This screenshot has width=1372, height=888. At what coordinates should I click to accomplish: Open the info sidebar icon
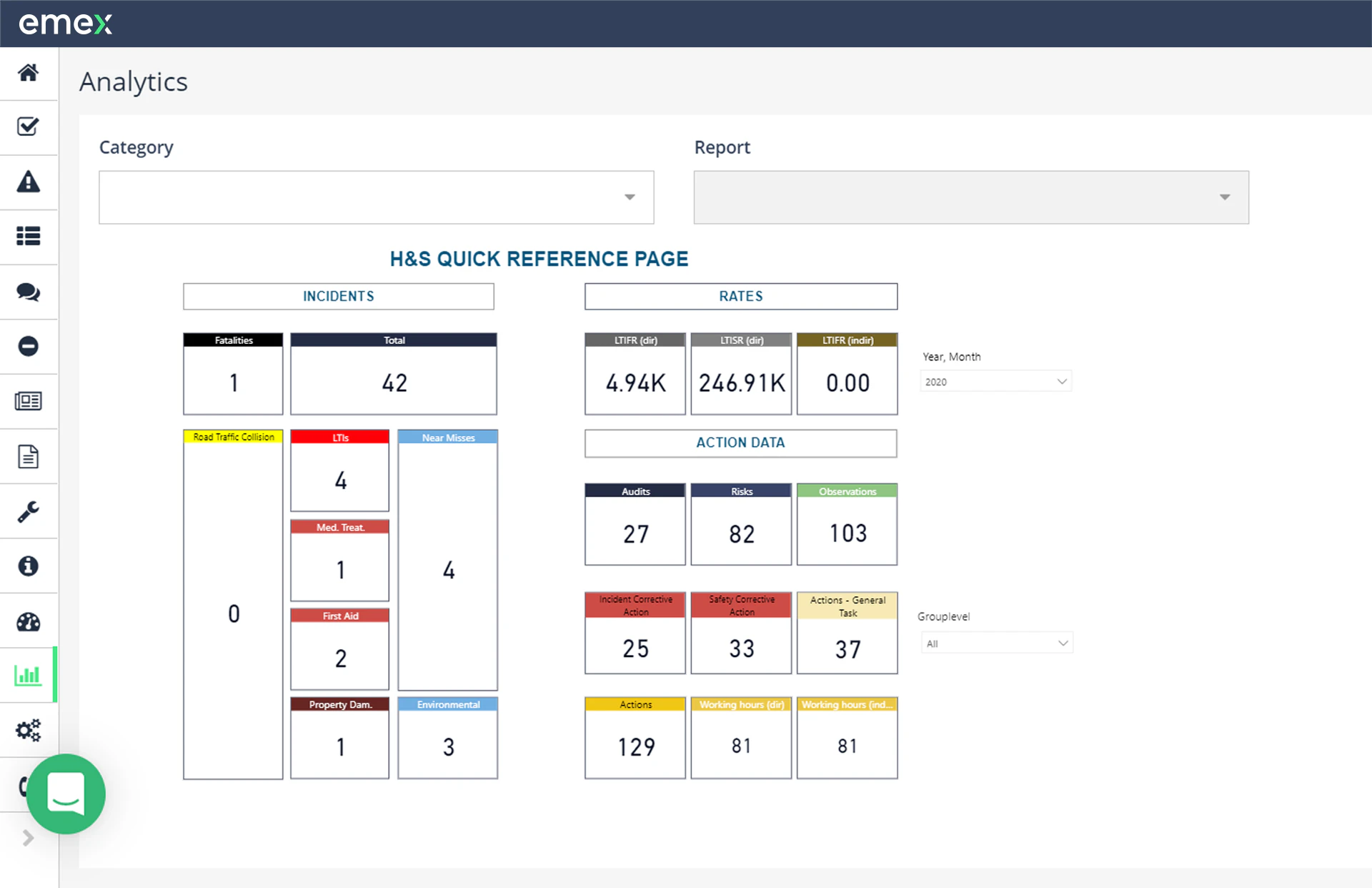(x=29, y=566)
